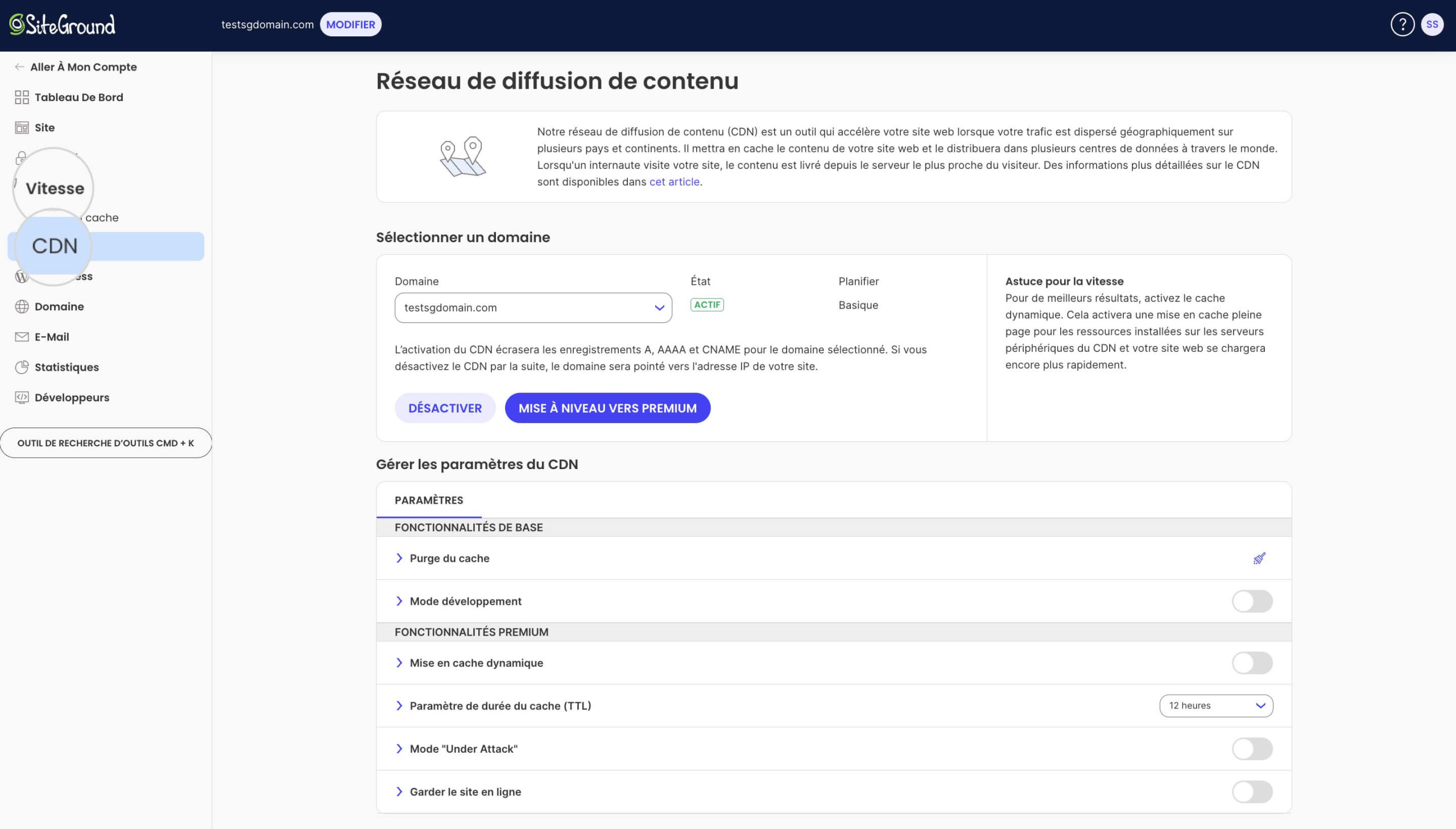This screenshot has width=1456, height=829.
Task: Open the Domaine dropdown testsgdomain.com
Action: (533, 308)
